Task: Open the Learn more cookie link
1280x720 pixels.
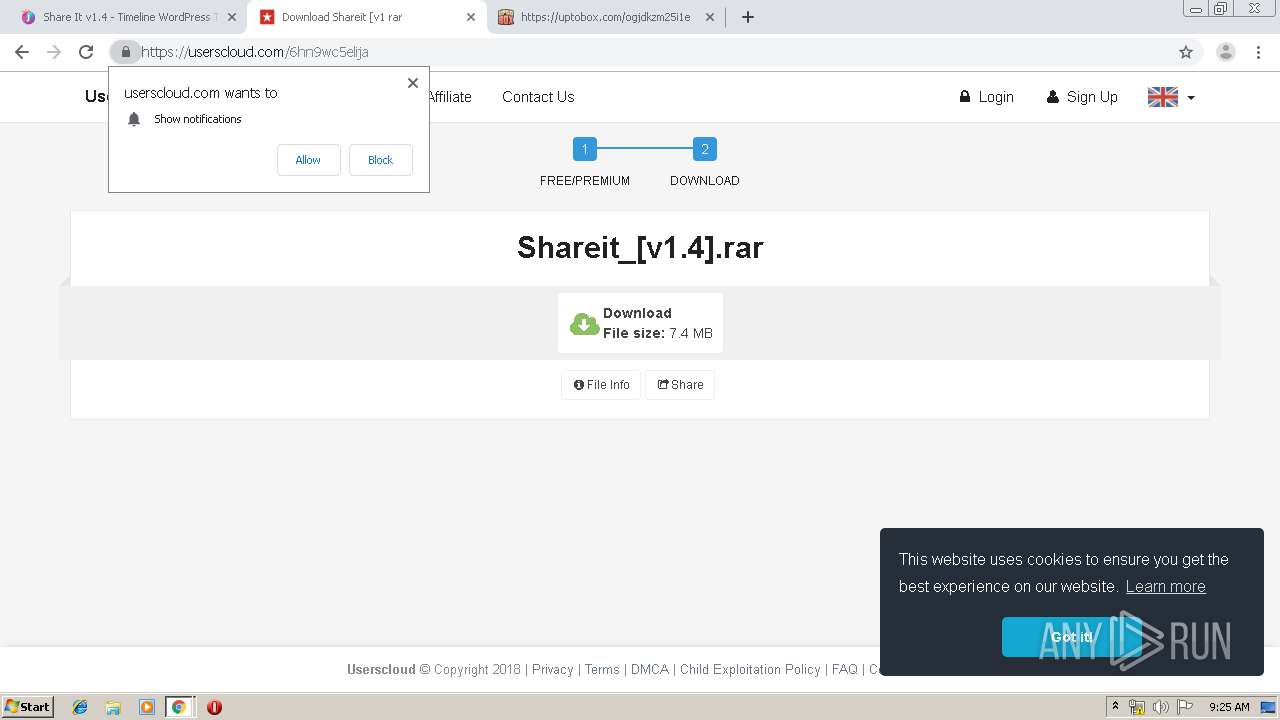Action: coord(1166,587)
